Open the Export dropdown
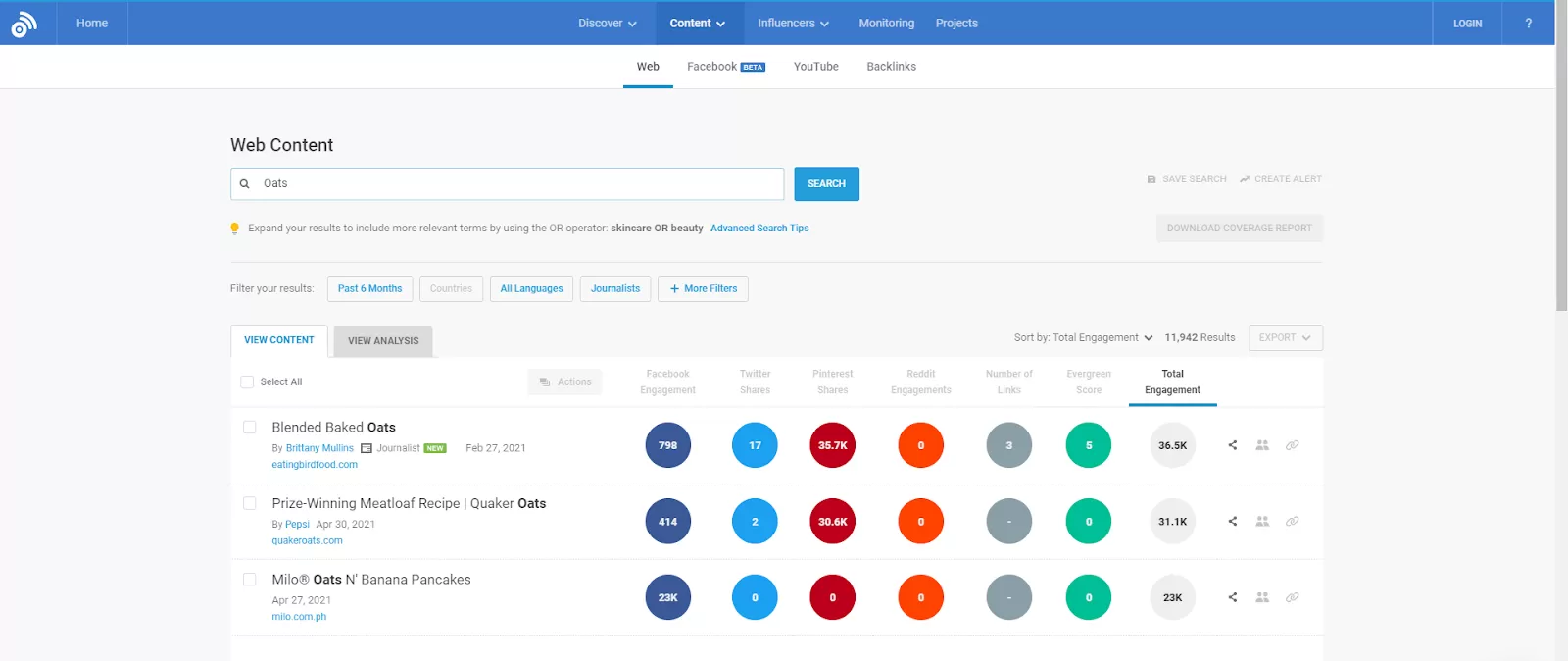 pos(1286,338)
